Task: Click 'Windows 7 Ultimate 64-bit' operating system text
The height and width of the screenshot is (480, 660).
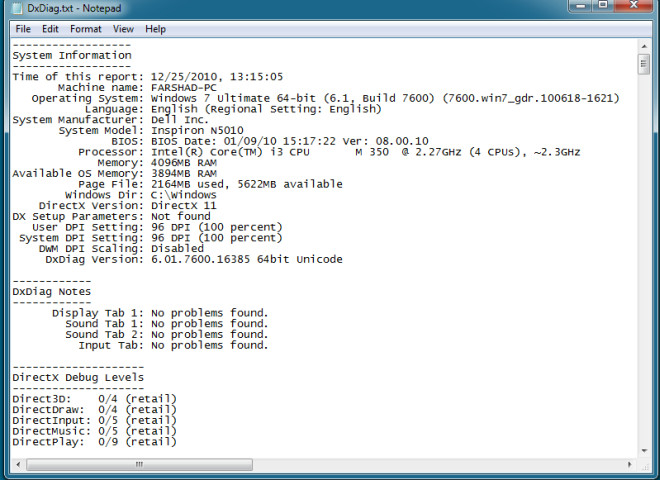Action: (233, 98)
